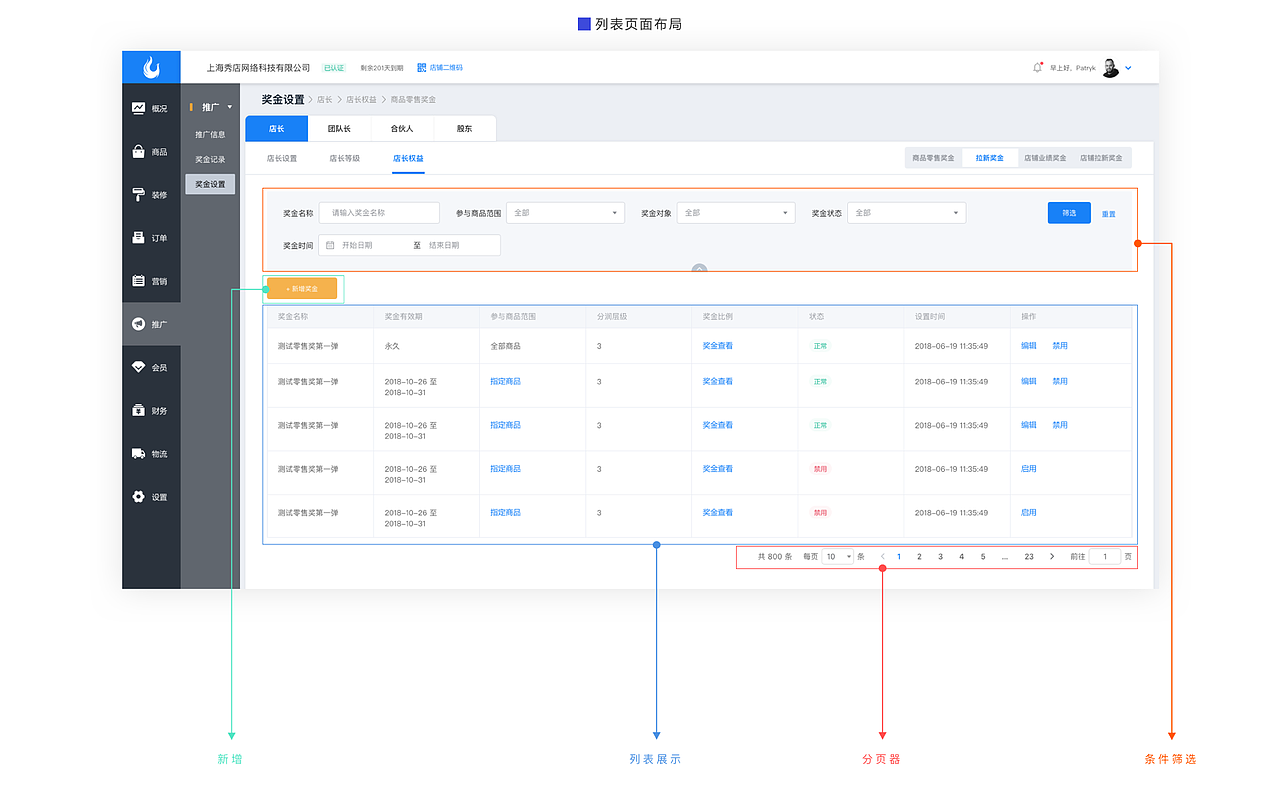
Task: 禁用第一条测试零售奖记录
Action: point(1059,345)
